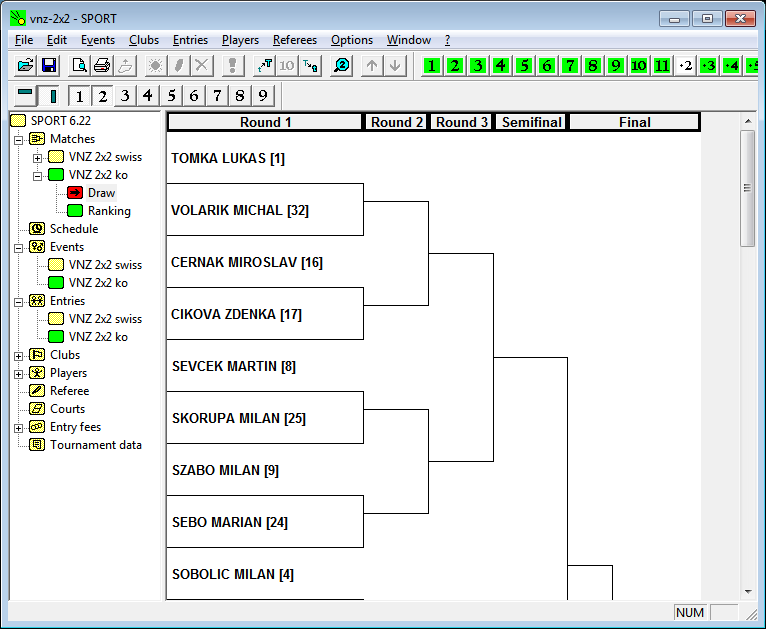Toggle the vertical layout button
This screenshot has width=766, height=629.
pos(50,95)
